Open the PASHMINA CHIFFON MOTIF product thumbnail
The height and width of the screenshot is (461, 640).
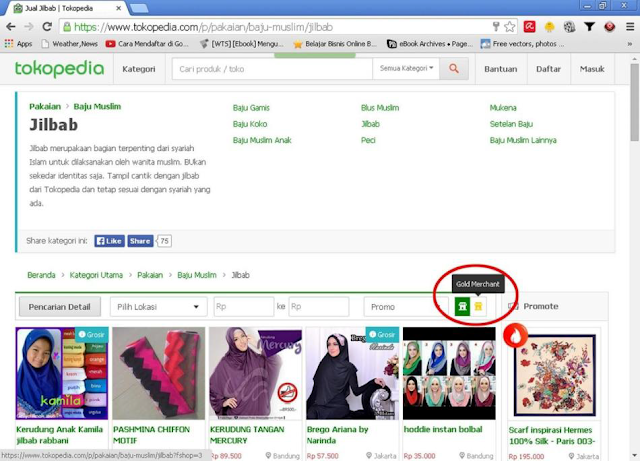pos(159,373)
